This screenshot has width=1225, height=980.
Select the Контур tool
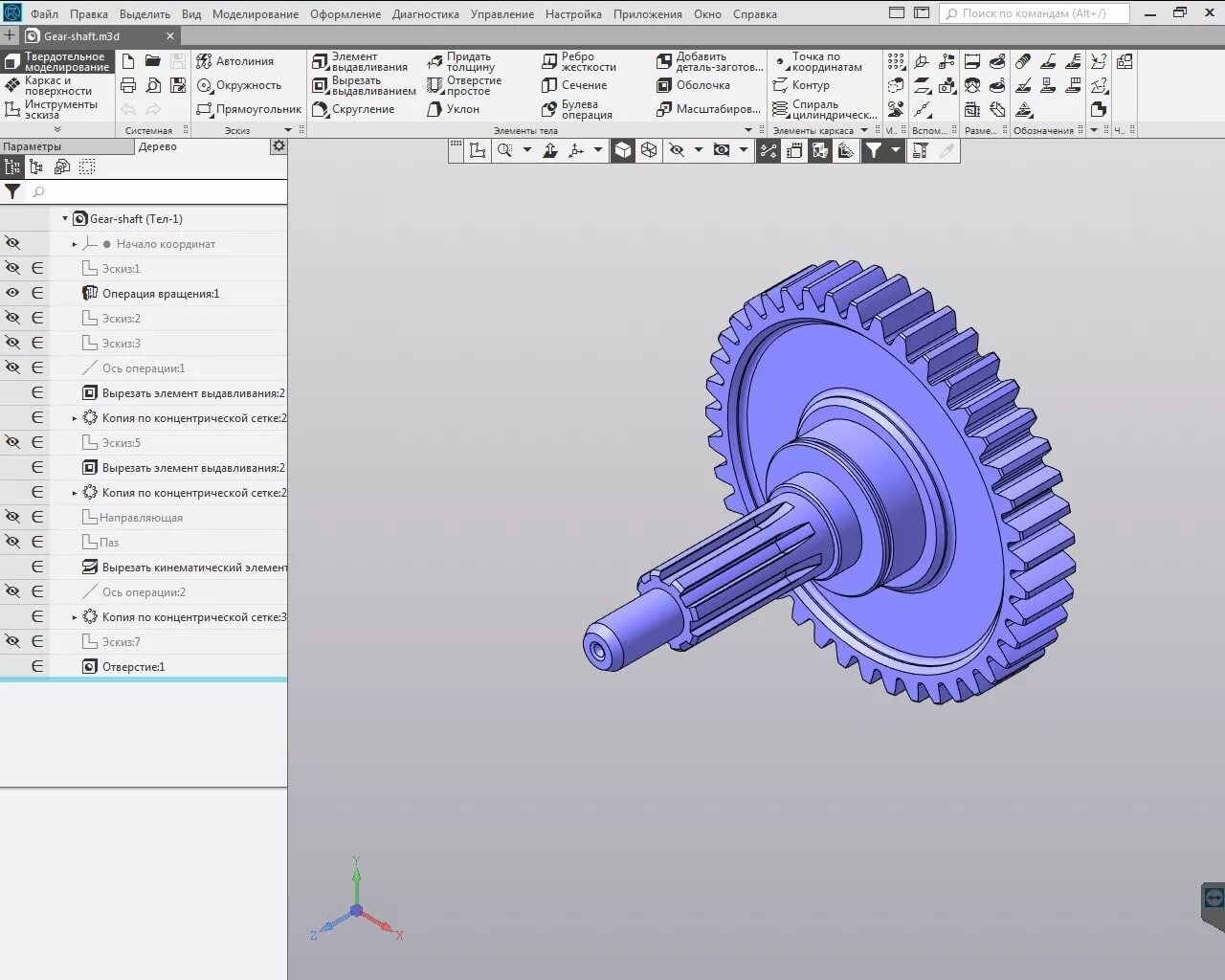pyautogui.click(x=801, y=85)
